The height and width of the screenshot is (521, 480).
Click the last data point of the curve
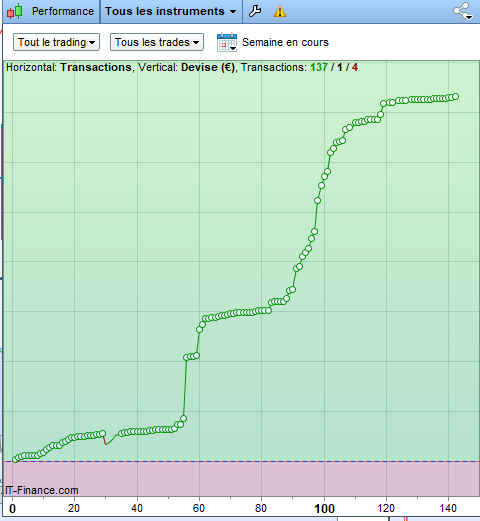[456, 97]
